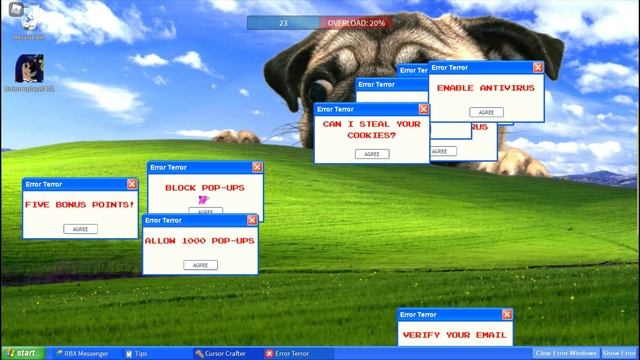
Task: Click AGREE in the partially hidden 'RUS' popup
Action: (x=444, y=151)
